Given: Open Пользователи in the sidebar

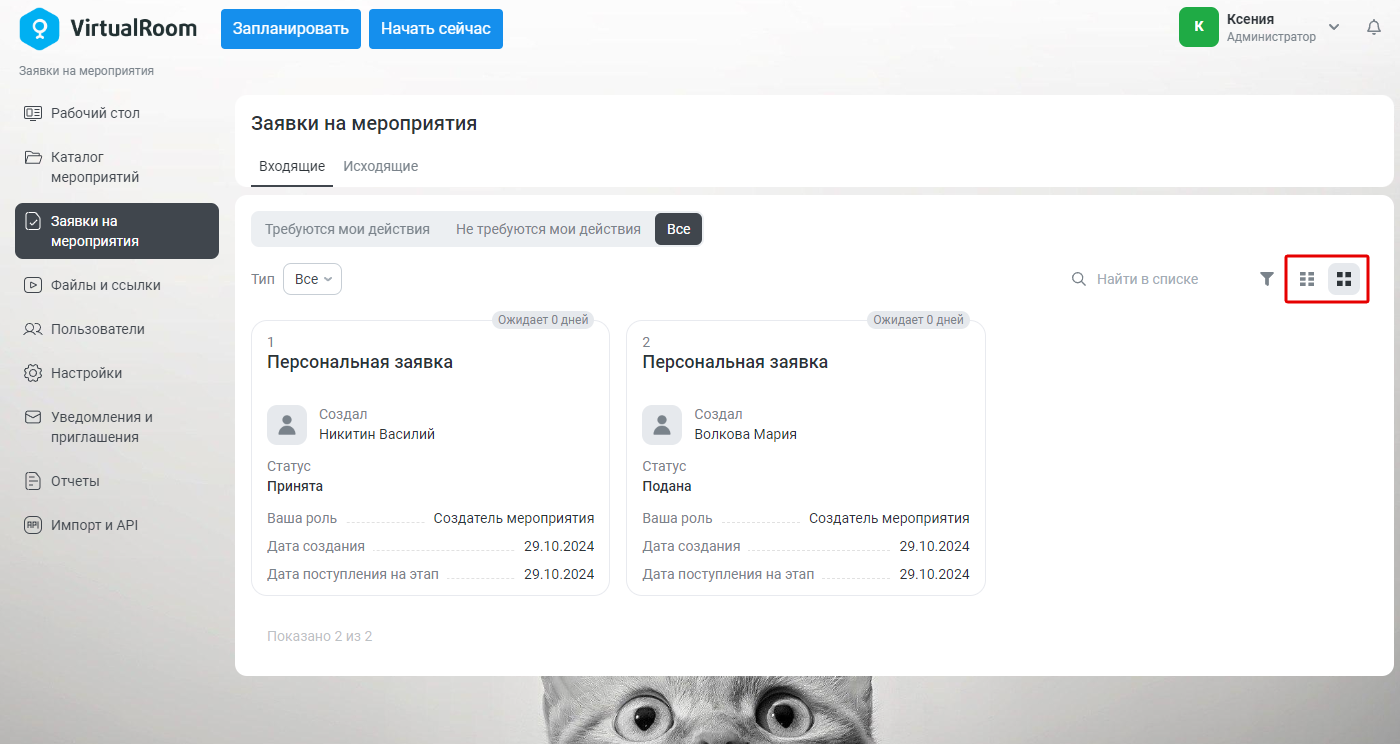Looking at the screenshot, I should (x=117, y=329).
